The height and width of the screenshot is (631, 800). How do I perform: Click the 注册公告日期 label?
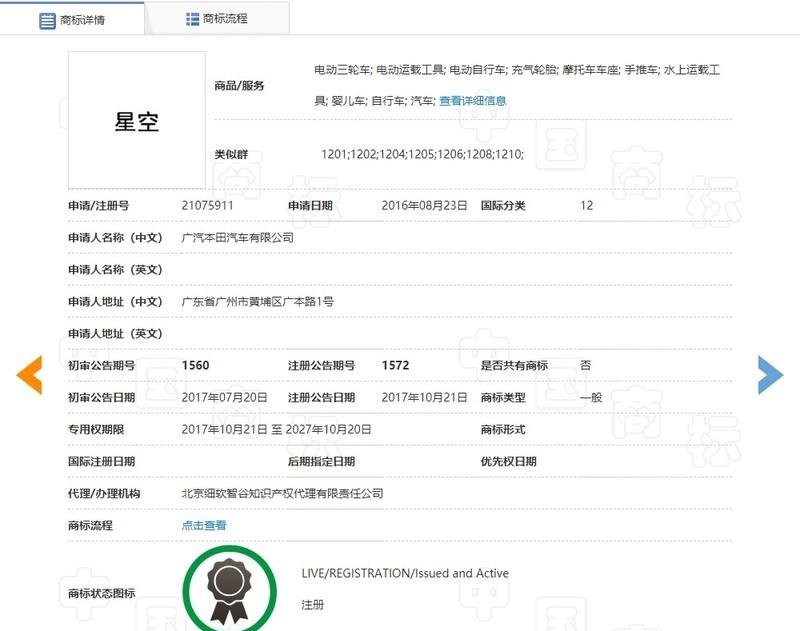click(321, 397)
